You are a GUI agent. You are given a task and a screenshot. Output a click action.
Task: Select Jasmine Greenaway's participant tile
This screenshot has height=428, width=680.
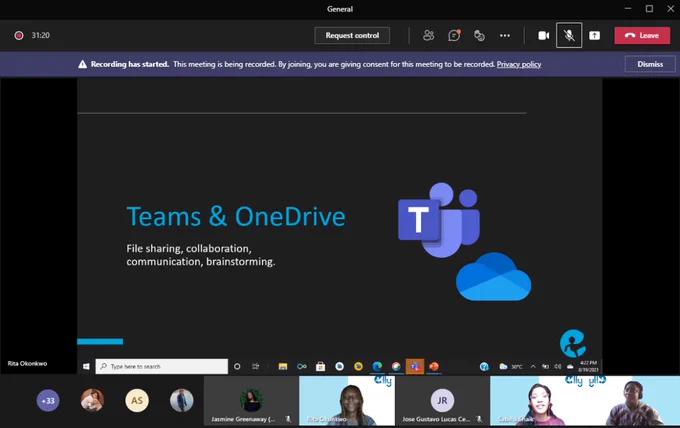point(251,401)
